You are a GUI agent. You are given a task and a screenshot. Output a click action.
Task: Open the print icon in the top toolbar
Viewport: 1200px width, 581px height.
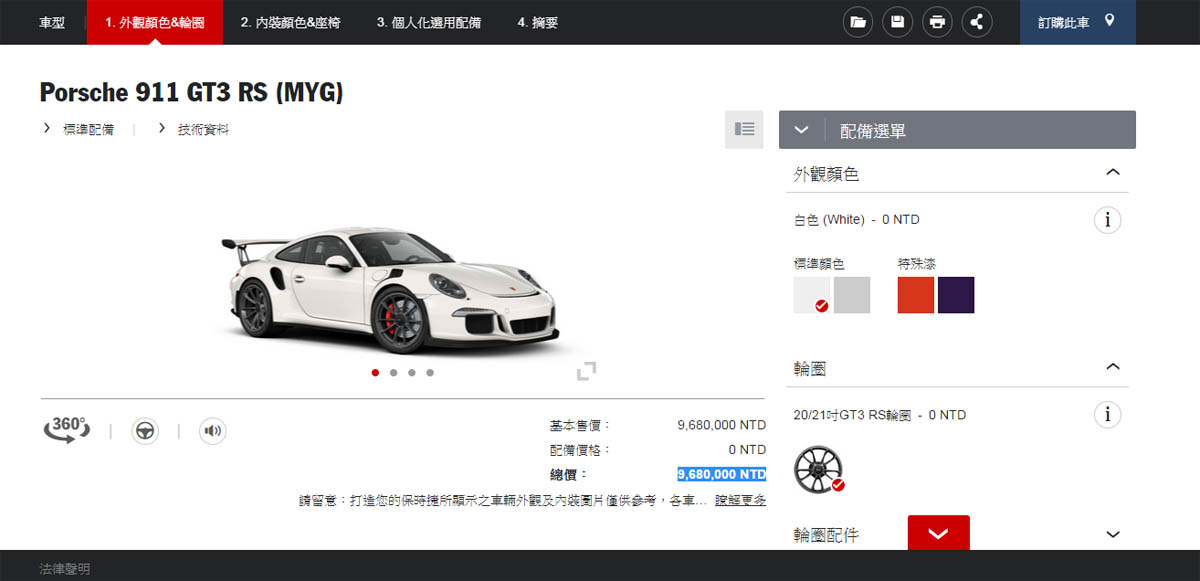(937, 21)
